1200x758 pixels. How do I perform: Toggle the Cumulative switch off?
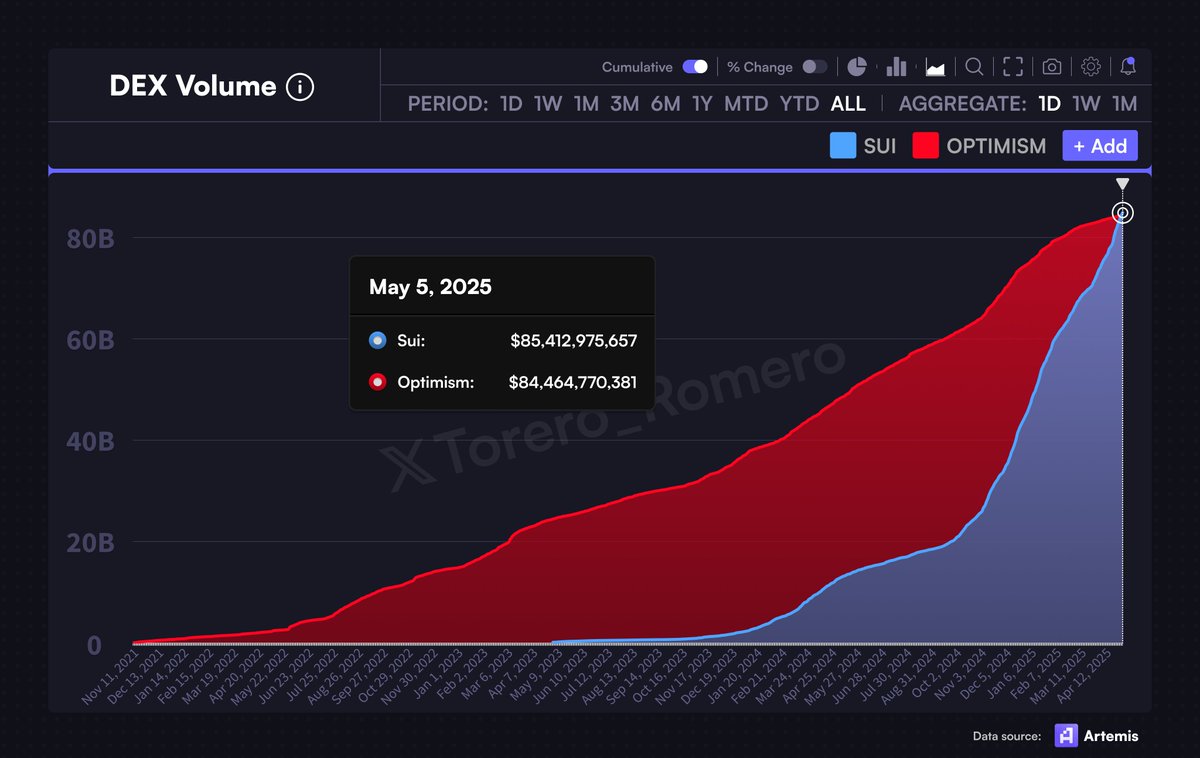click(696, 67)
